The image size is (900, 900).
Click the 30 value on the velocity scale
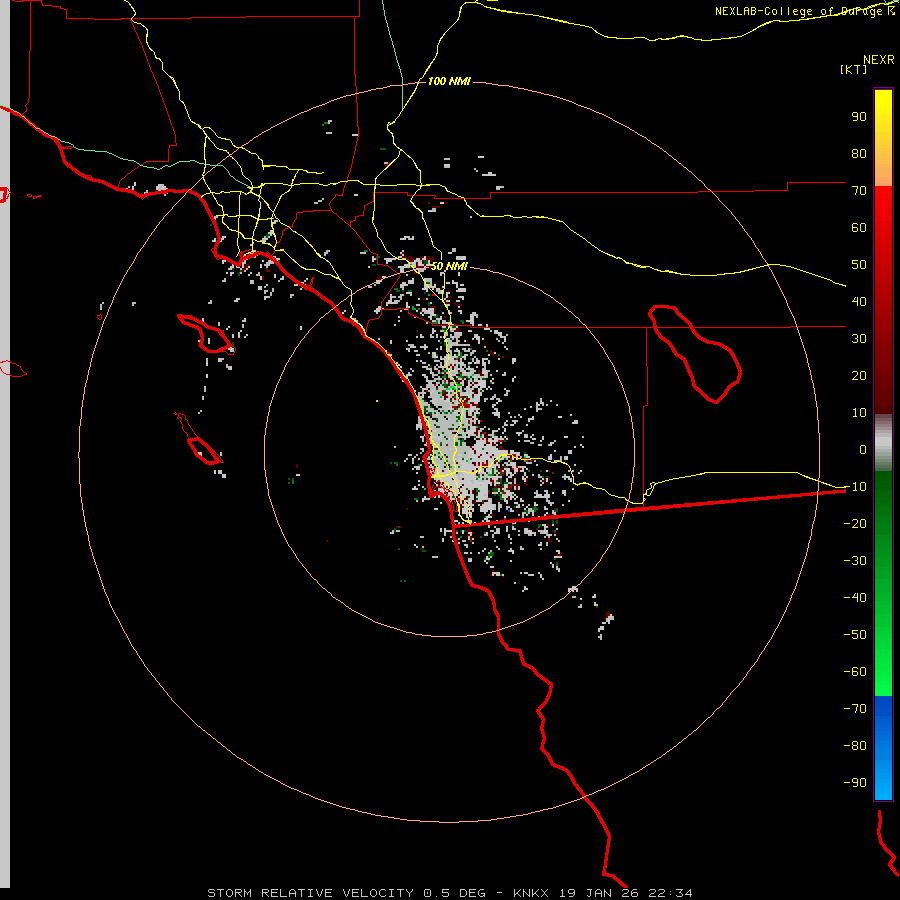pyautogui.click(x=859, y=339)
